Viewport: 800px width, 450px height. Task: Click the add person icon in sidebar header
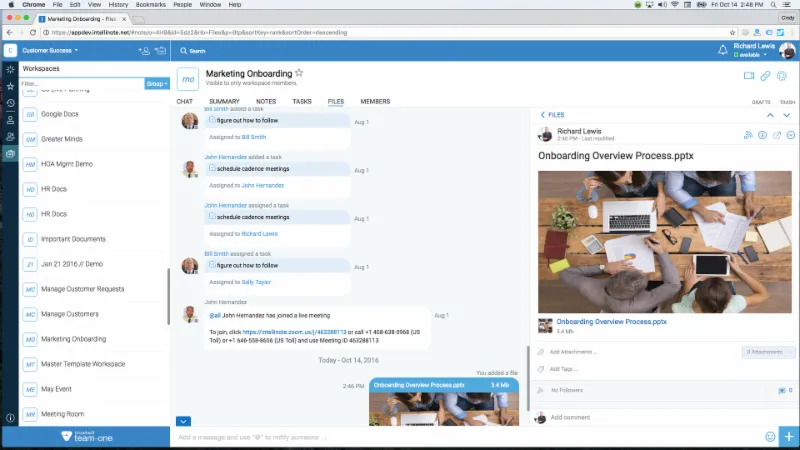(144, 51)
